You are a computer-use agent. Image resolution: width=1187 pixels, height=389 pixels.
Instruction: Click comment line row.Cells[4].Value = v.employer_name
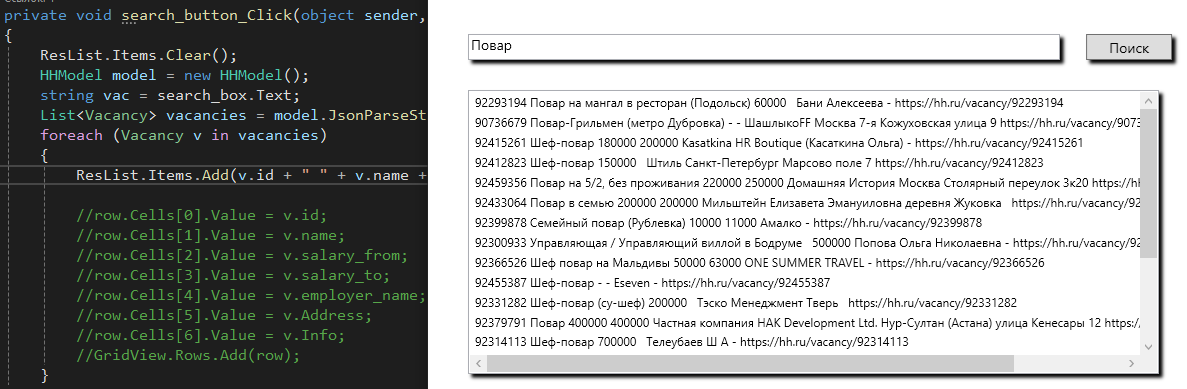tap(251, 295)
